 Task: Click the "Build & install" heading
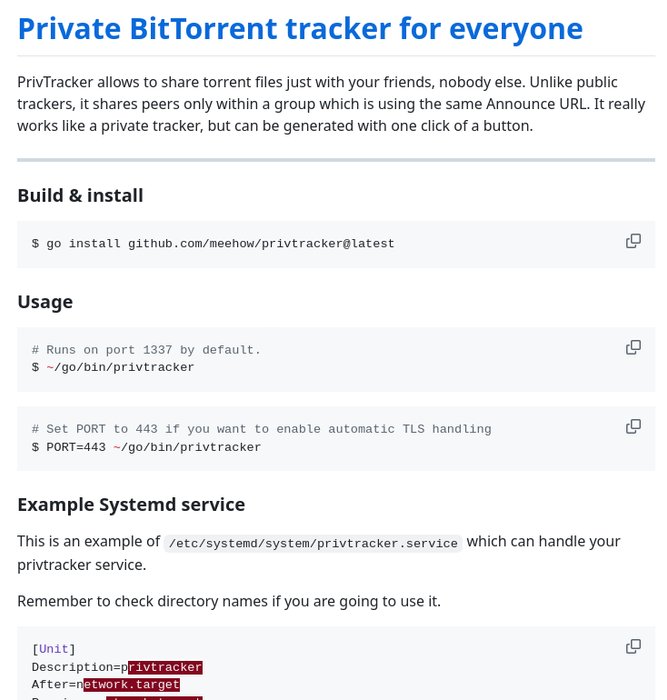[80, 195]
